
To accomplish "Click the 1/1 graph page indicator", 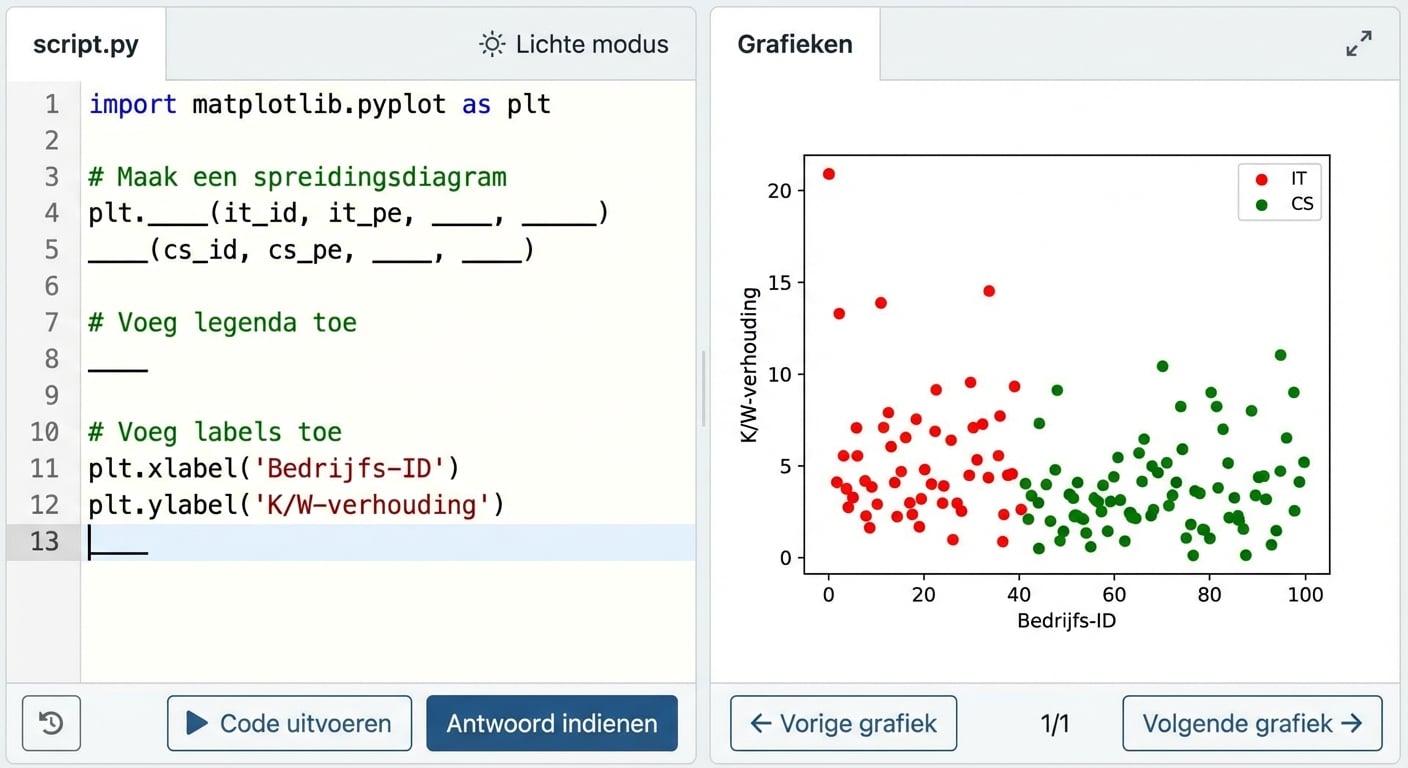I will pos(1055,723).
